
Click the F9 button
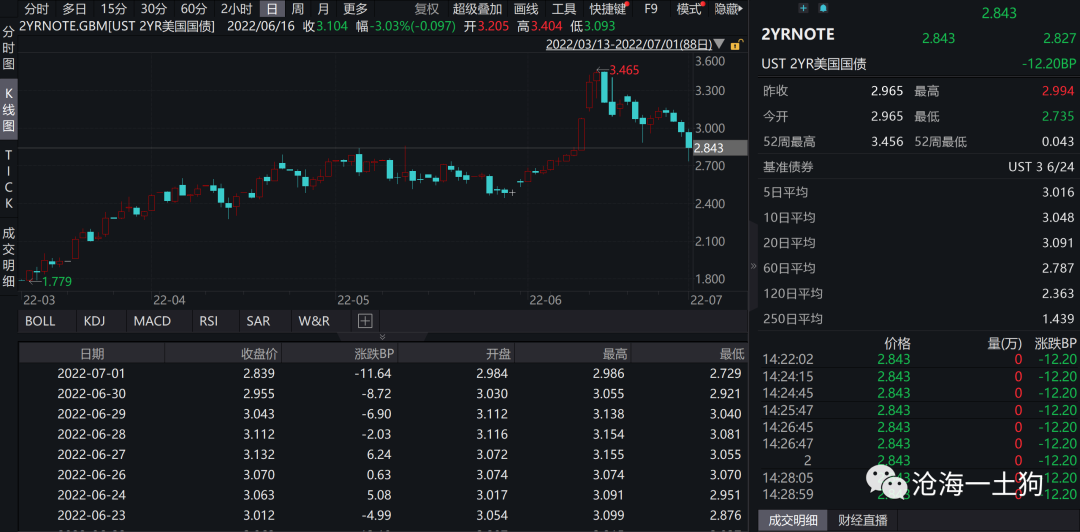click(651, 9)
